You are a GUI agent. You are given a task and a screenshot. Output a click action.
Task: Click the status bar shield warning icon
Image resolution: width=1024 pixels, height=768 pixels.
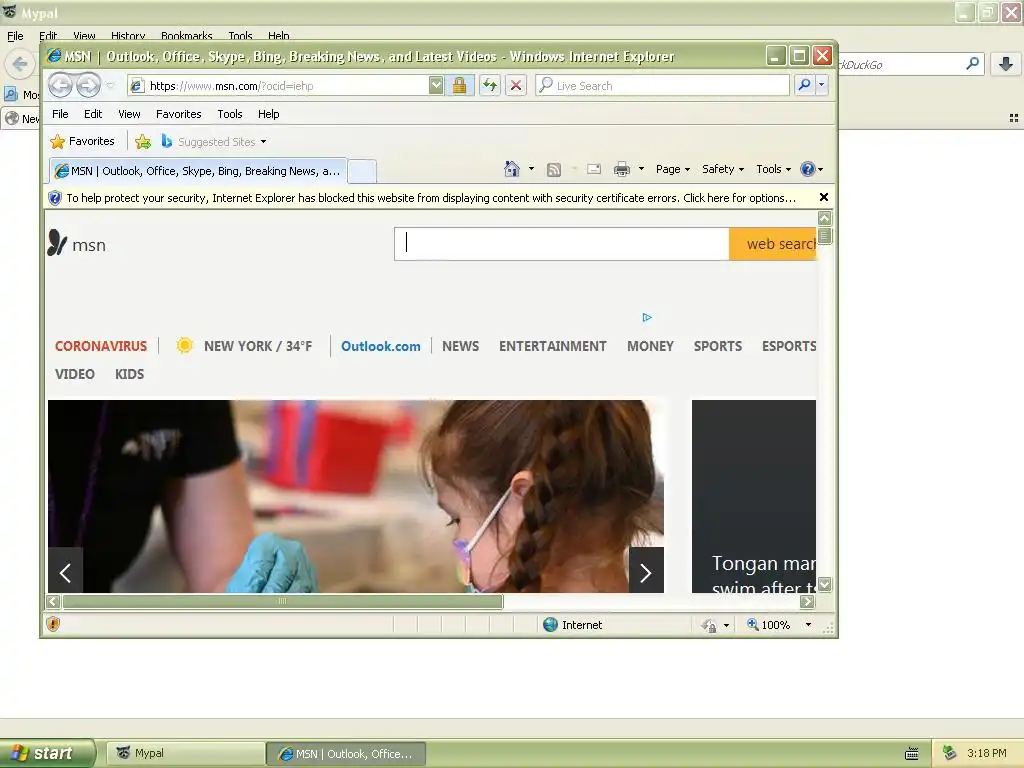[x=54, y=624]
